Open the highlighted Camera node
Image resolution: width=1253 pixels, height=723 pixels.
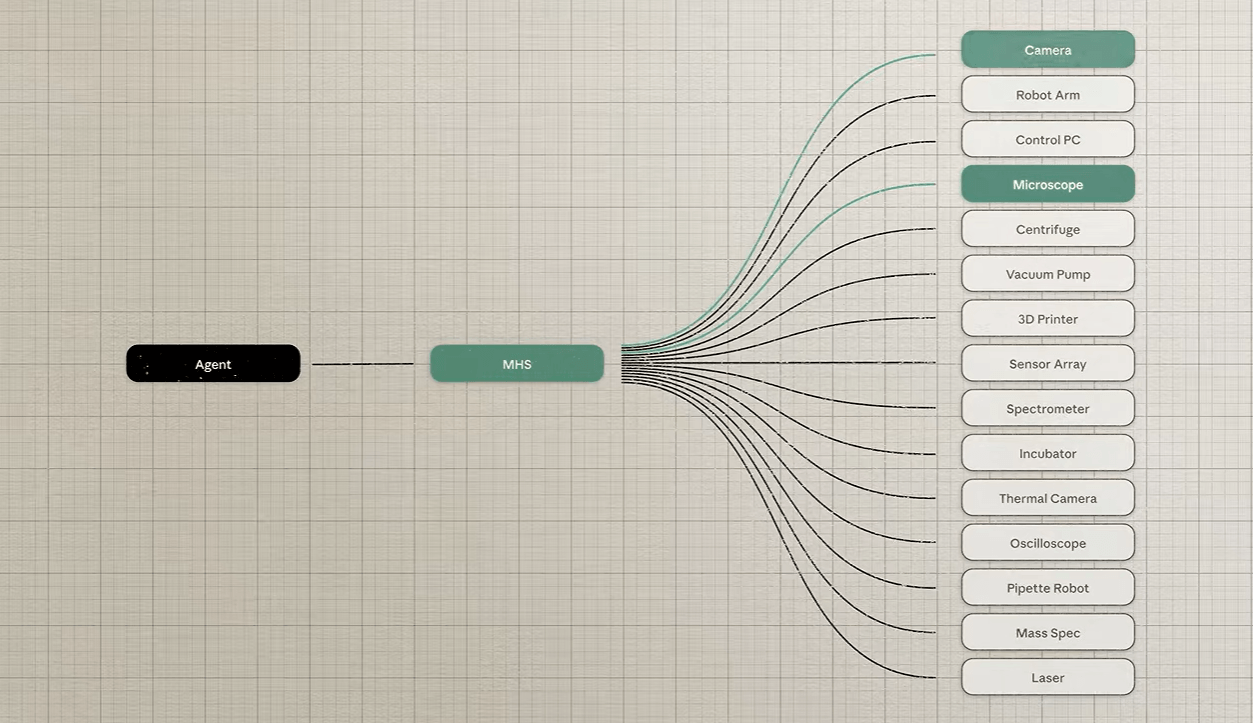pyautogui.click(x=1048, y=50)
